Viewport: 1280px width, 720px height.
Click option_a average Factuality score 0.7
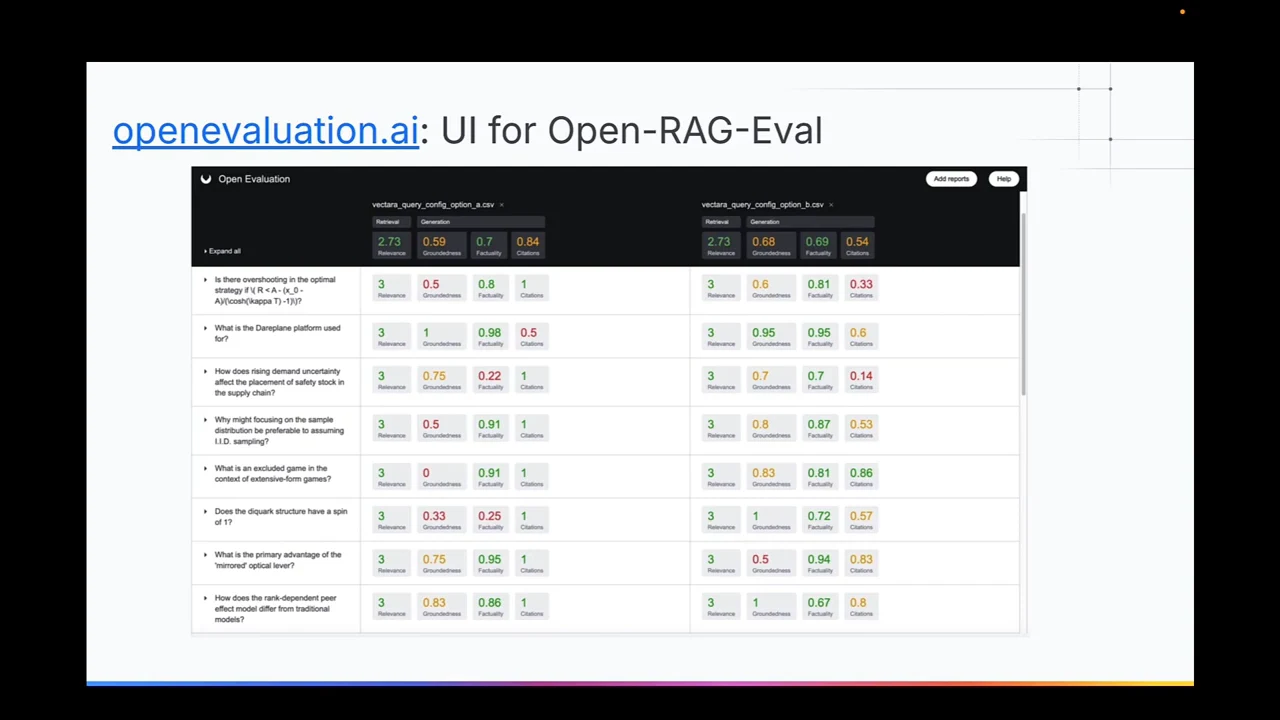coord(487,245)
